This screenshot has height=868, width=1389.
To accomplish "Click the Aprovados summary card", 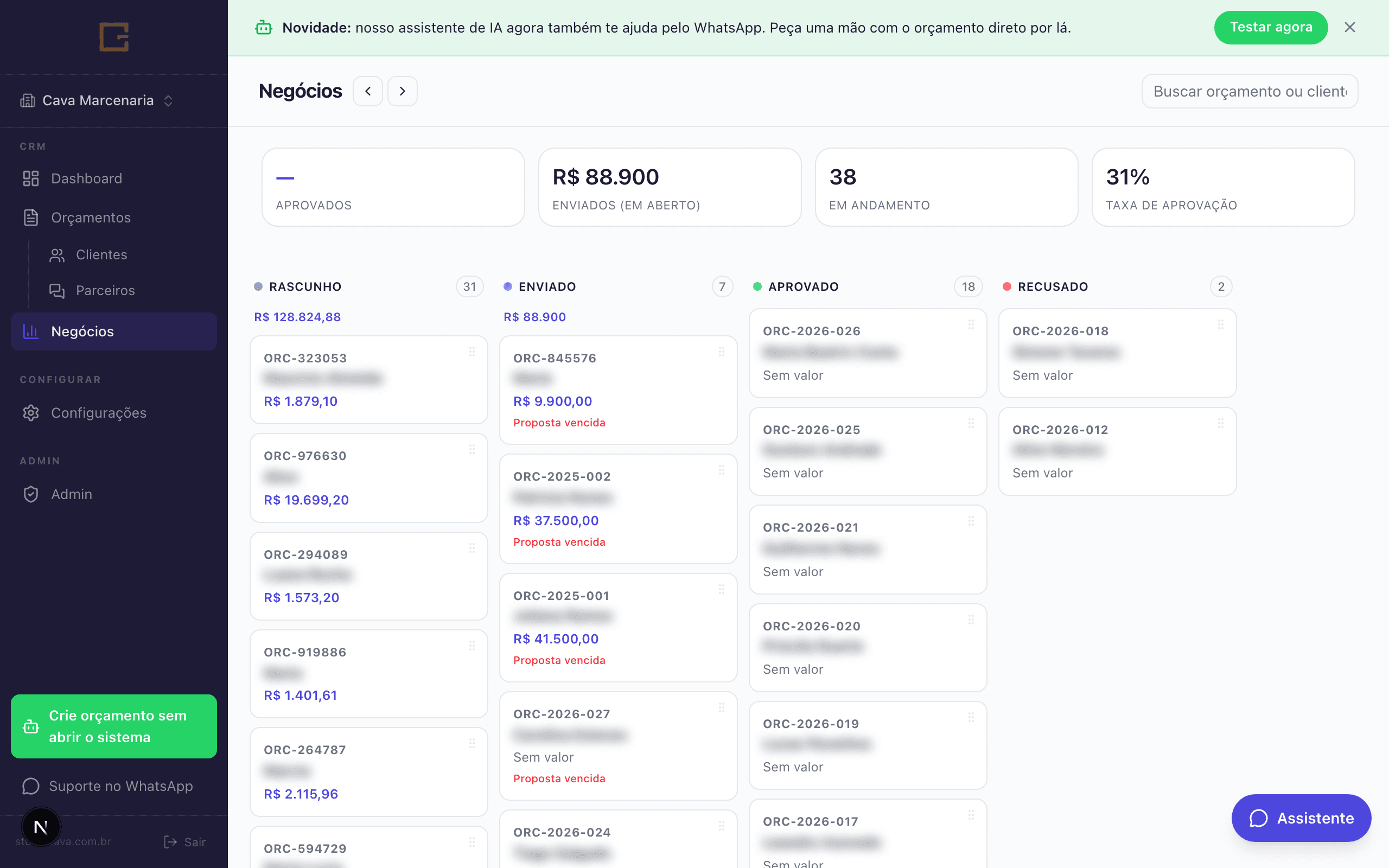I will pos(393,187).
